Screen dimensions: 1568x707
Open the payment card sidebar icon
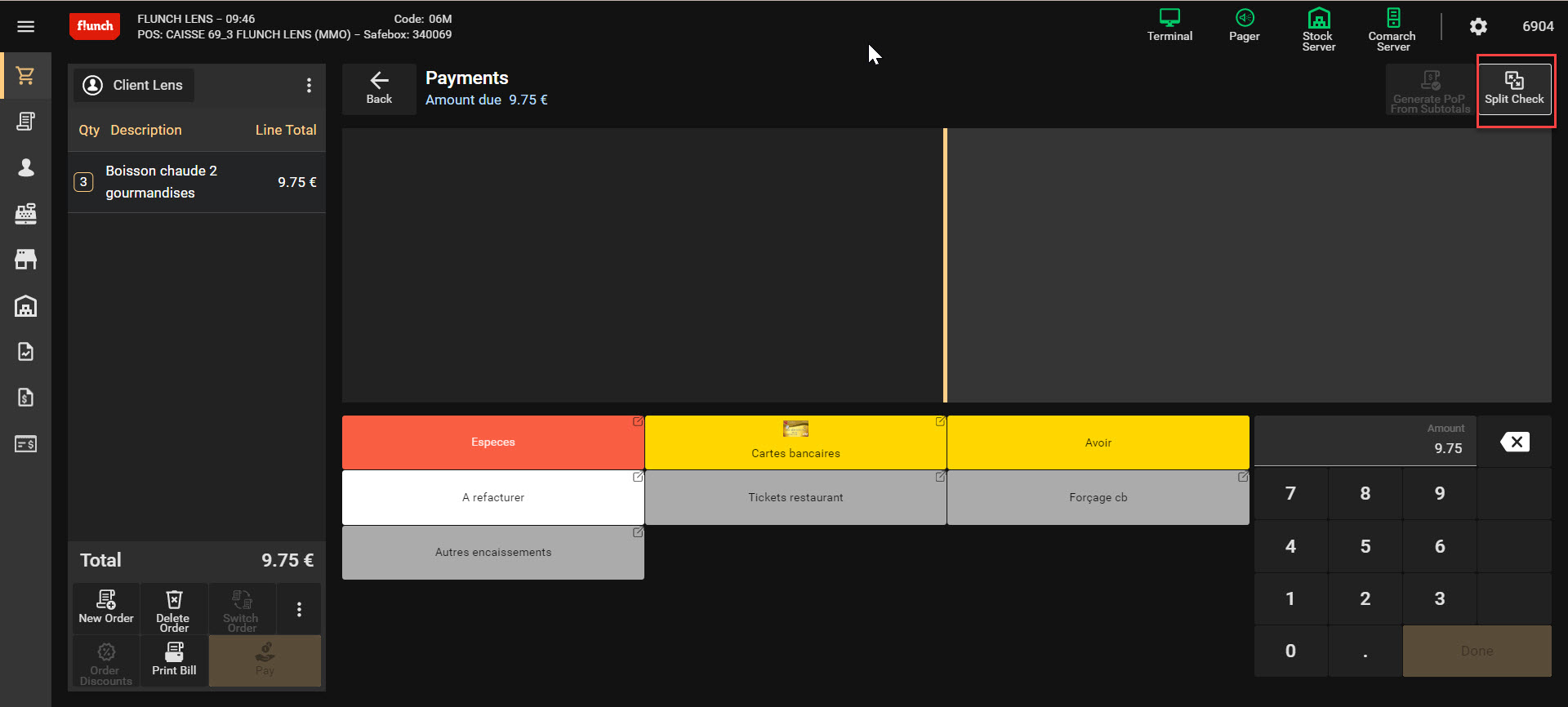(26, 444)
